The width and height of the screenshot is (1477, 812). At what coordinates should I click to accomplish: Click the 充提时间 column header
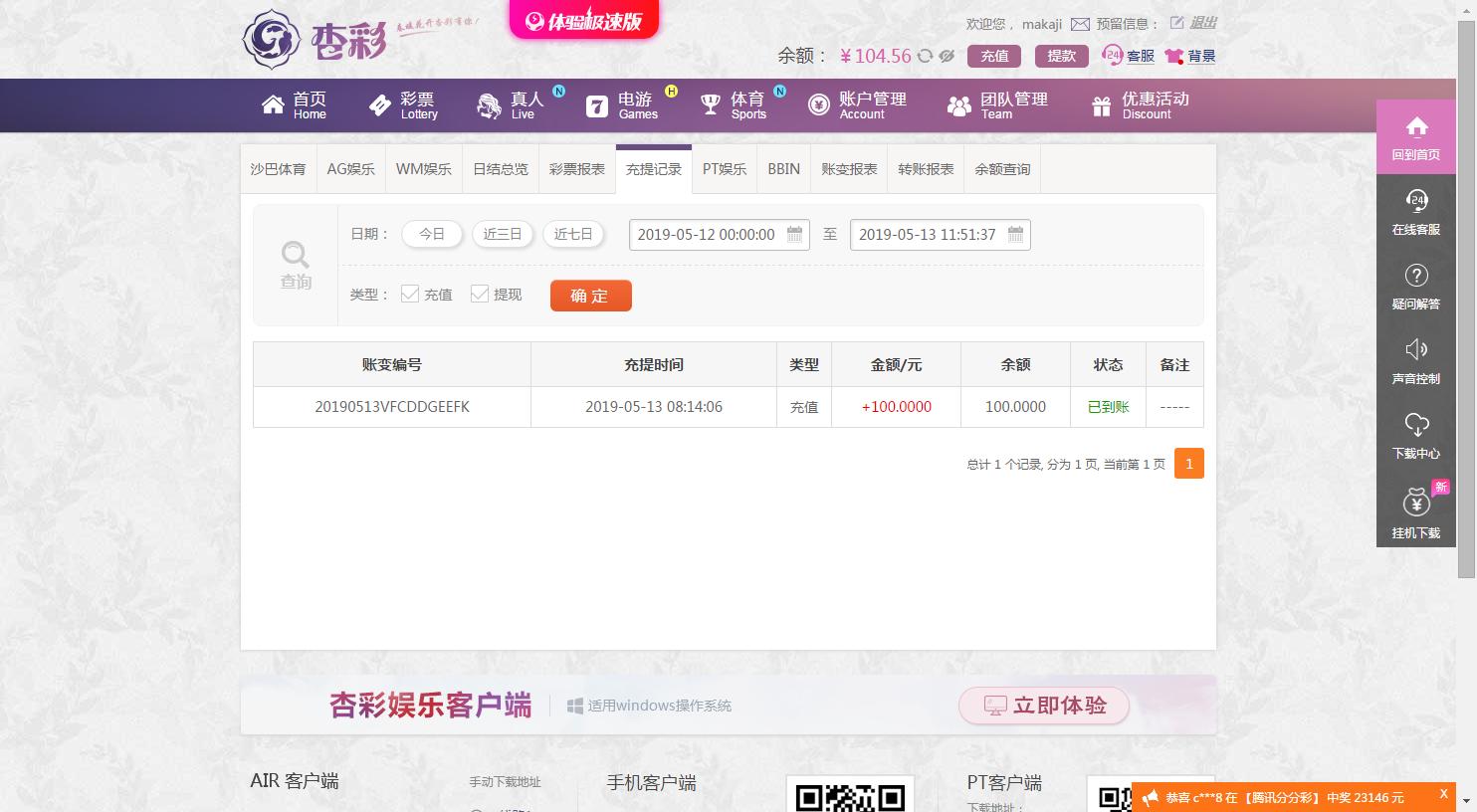[x=654, y=365]
